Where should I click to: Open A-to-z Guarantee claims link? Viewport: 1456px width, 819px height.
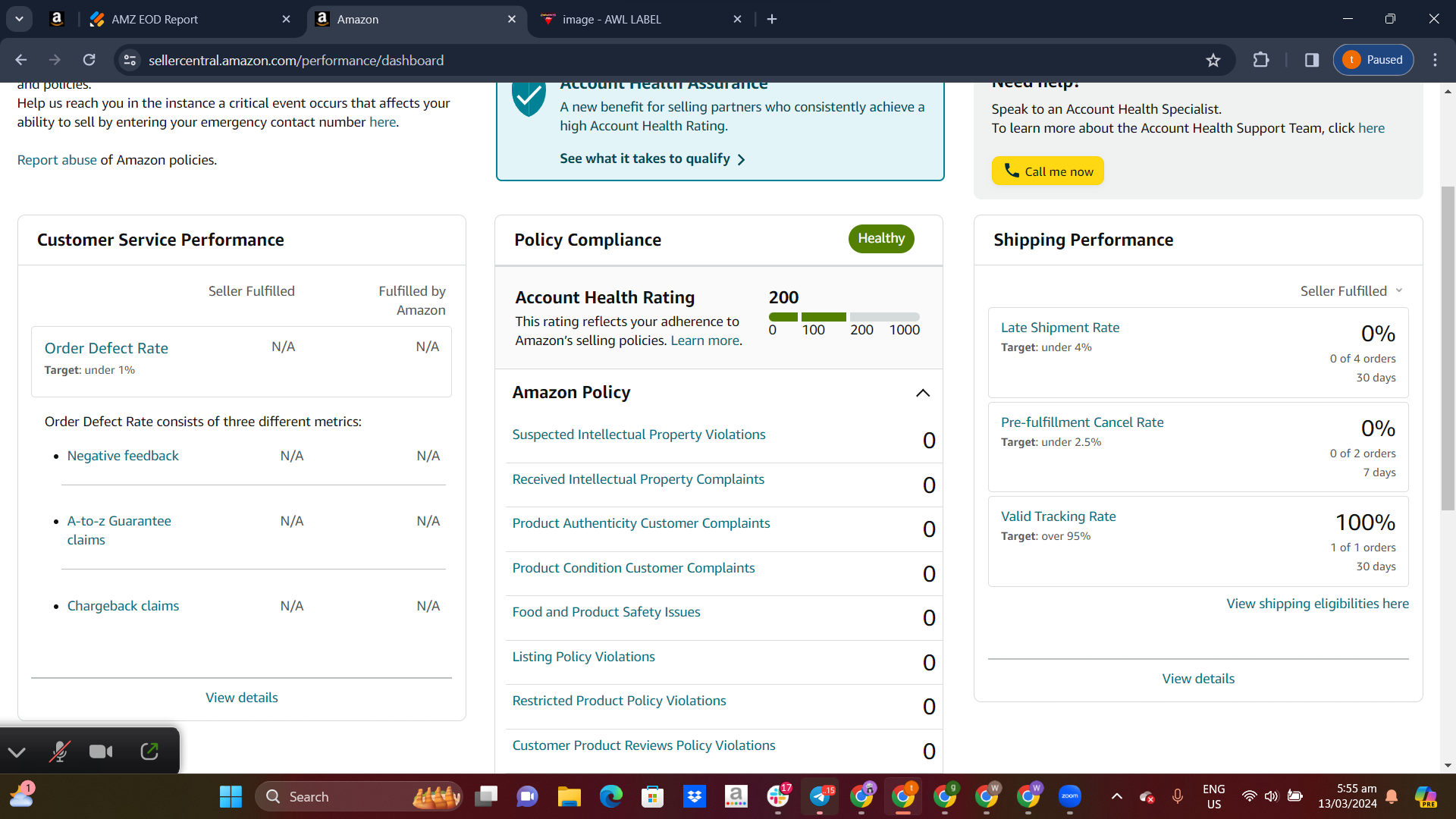(x=119, y=530)
